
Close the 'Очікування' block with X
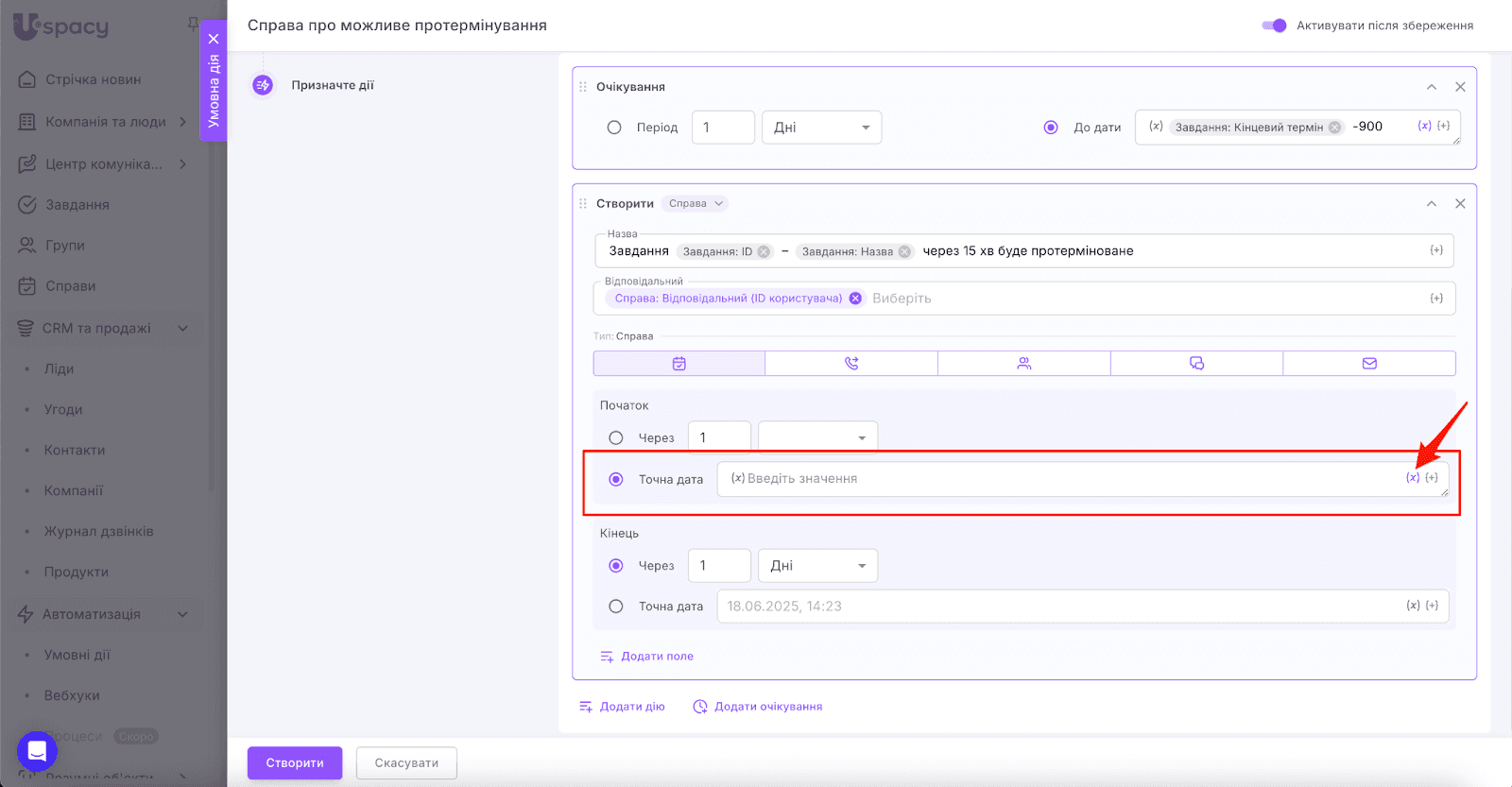pos(1460,87)
